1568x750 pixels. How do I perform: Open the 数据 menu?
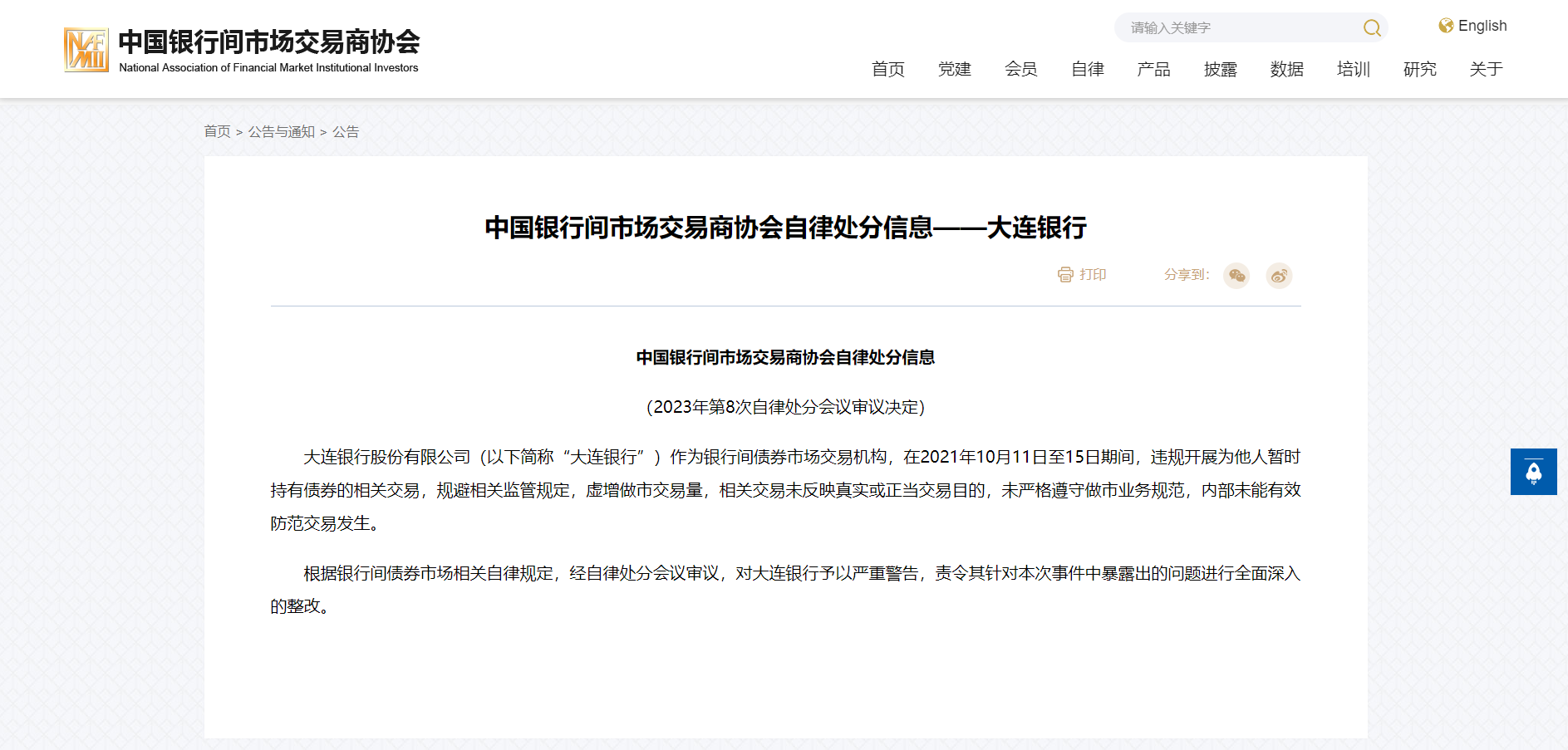[1286, 69]
